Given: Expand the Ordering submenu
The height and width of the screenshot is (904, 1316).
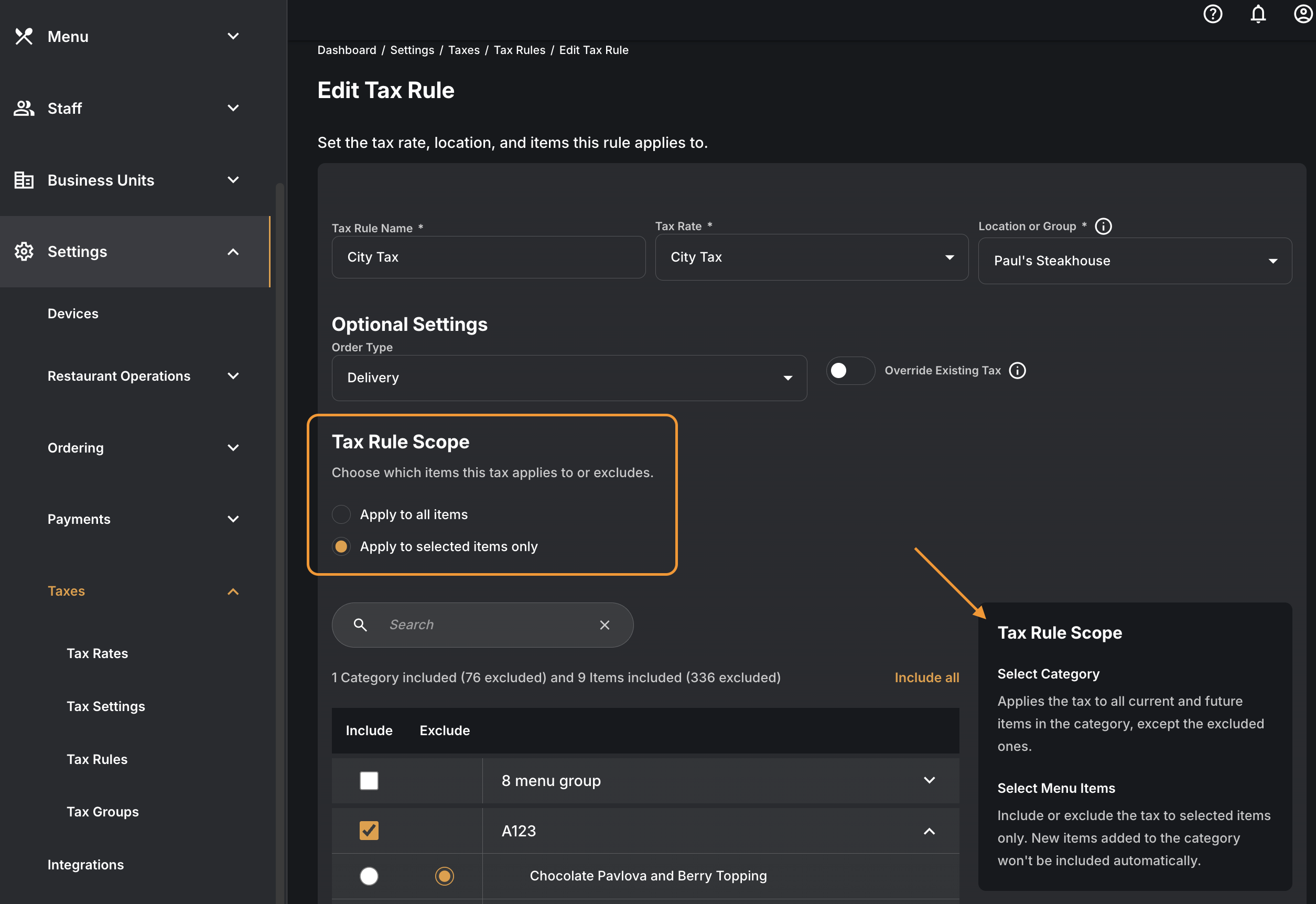Looking at the screenshot, I should tap(233, 448).
